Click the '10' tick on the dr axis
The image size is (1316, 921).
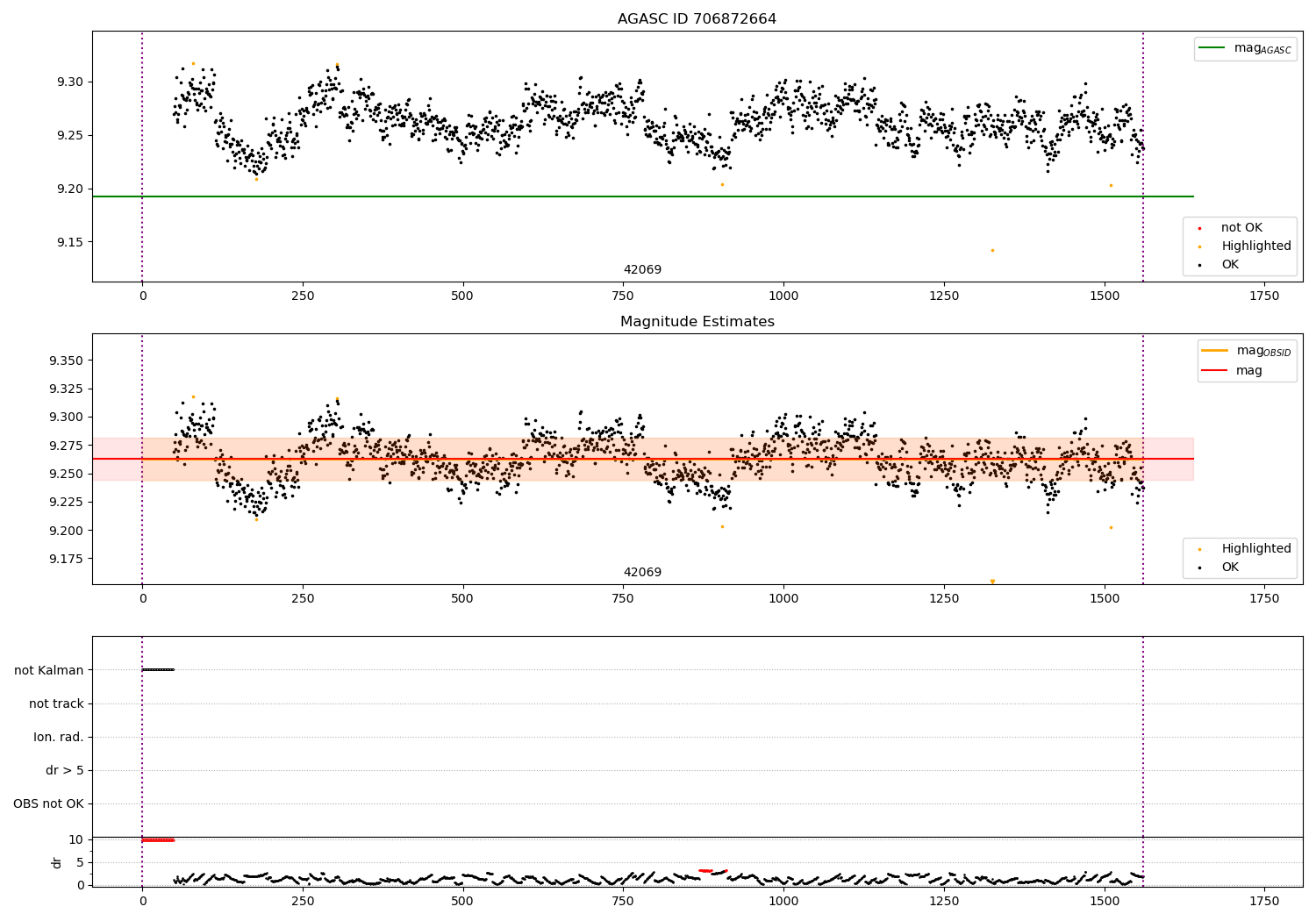pyautogui.click(x=76, y=839)
